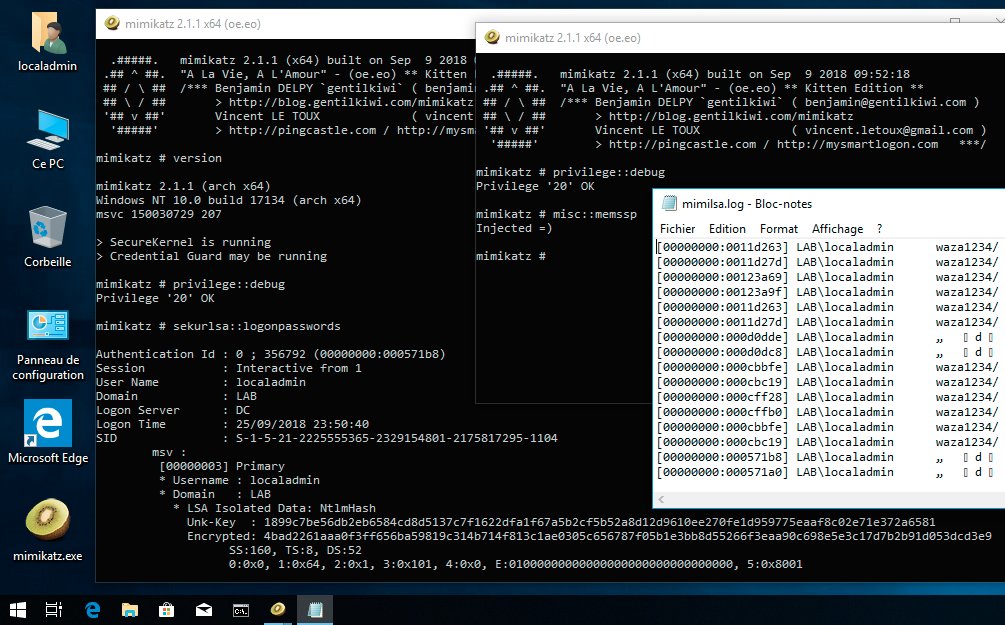Click the 'LSA Isolated Data: NtlmHash' line
Image resolution: width=1005 pixels, height=625 pixels.
[x=274, y=508]
